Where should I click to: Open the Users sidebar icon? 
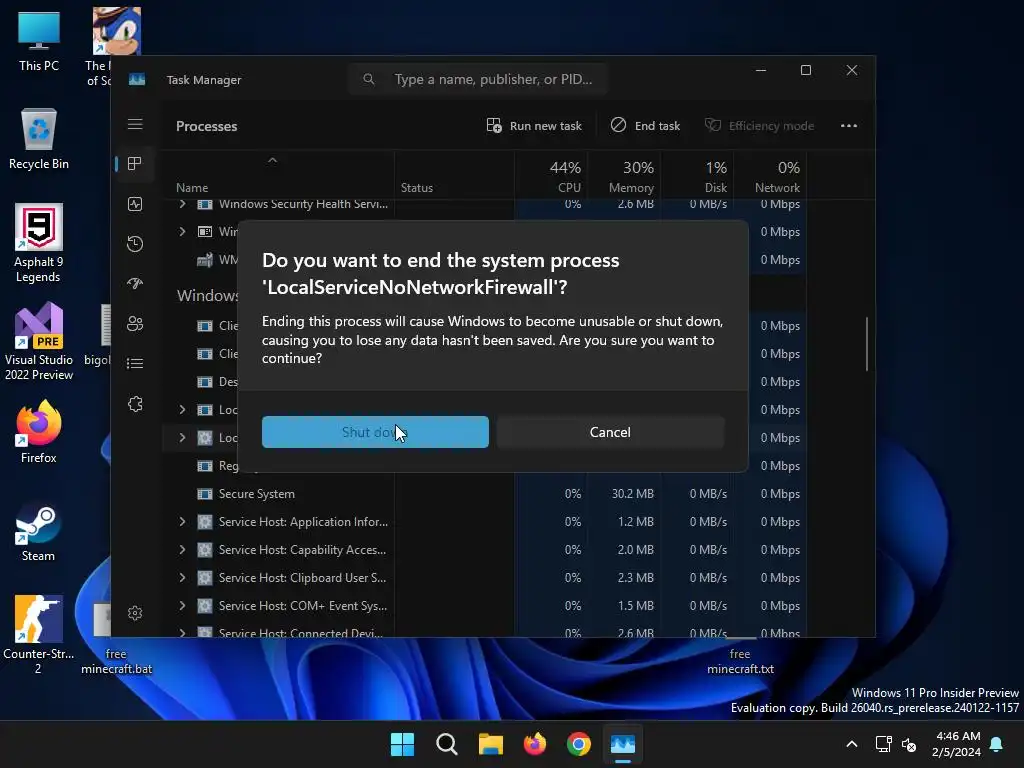pos(135,324)
